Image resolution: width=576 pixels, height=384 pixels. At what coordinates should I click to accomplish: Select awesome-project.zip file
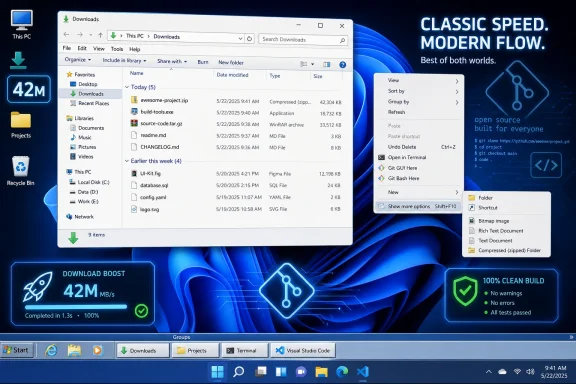(164, 100)
